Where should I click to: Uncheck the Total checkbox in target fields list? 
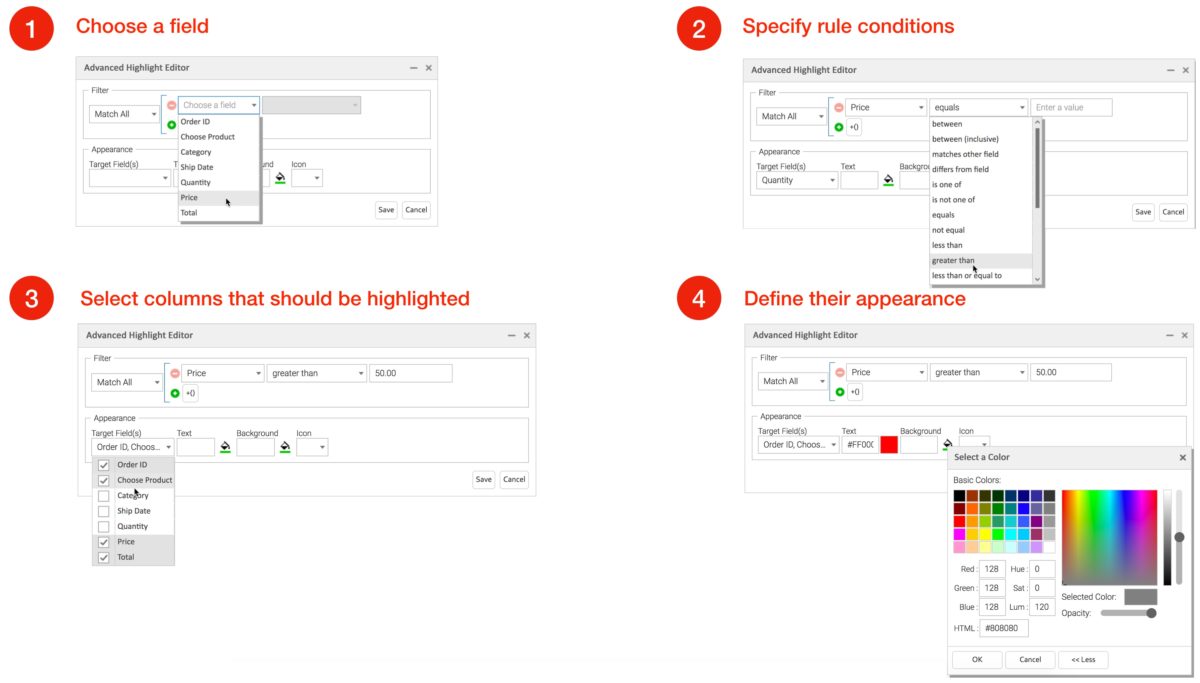104,557
